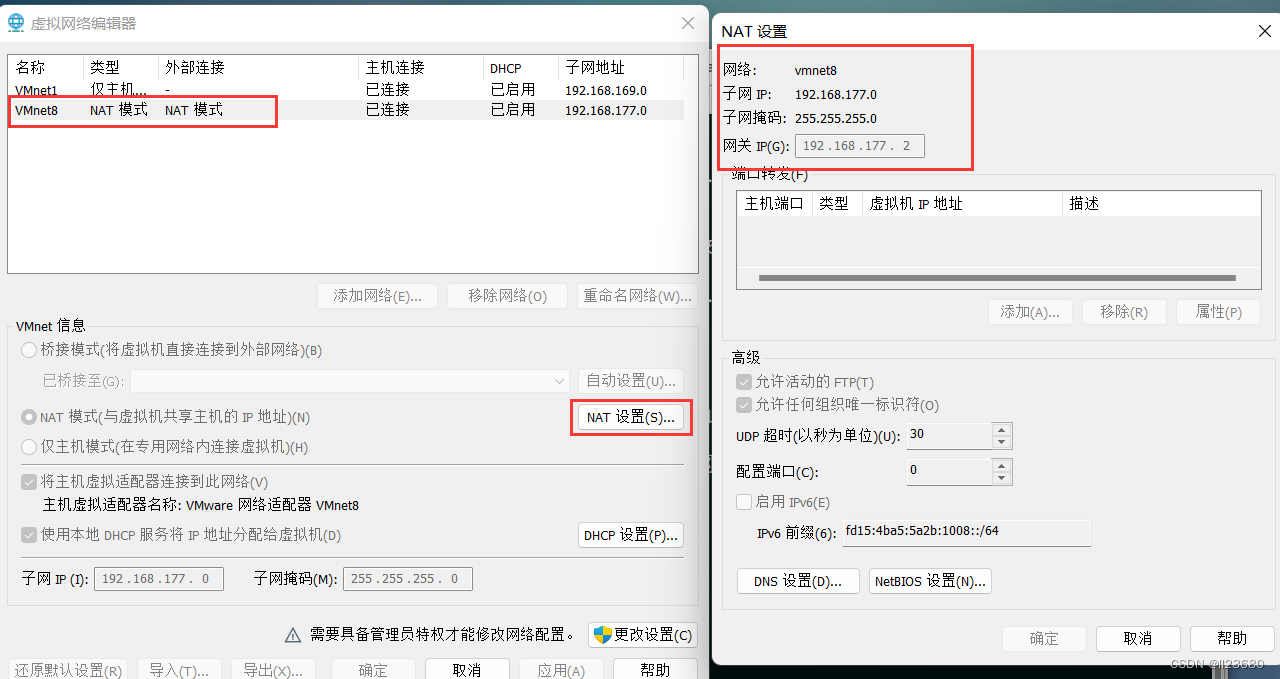The width and height of the screenshot is (1280, 679).
Task: Click 添加 to create a port forwarding rule
Action: click(x=1030, y=311)
